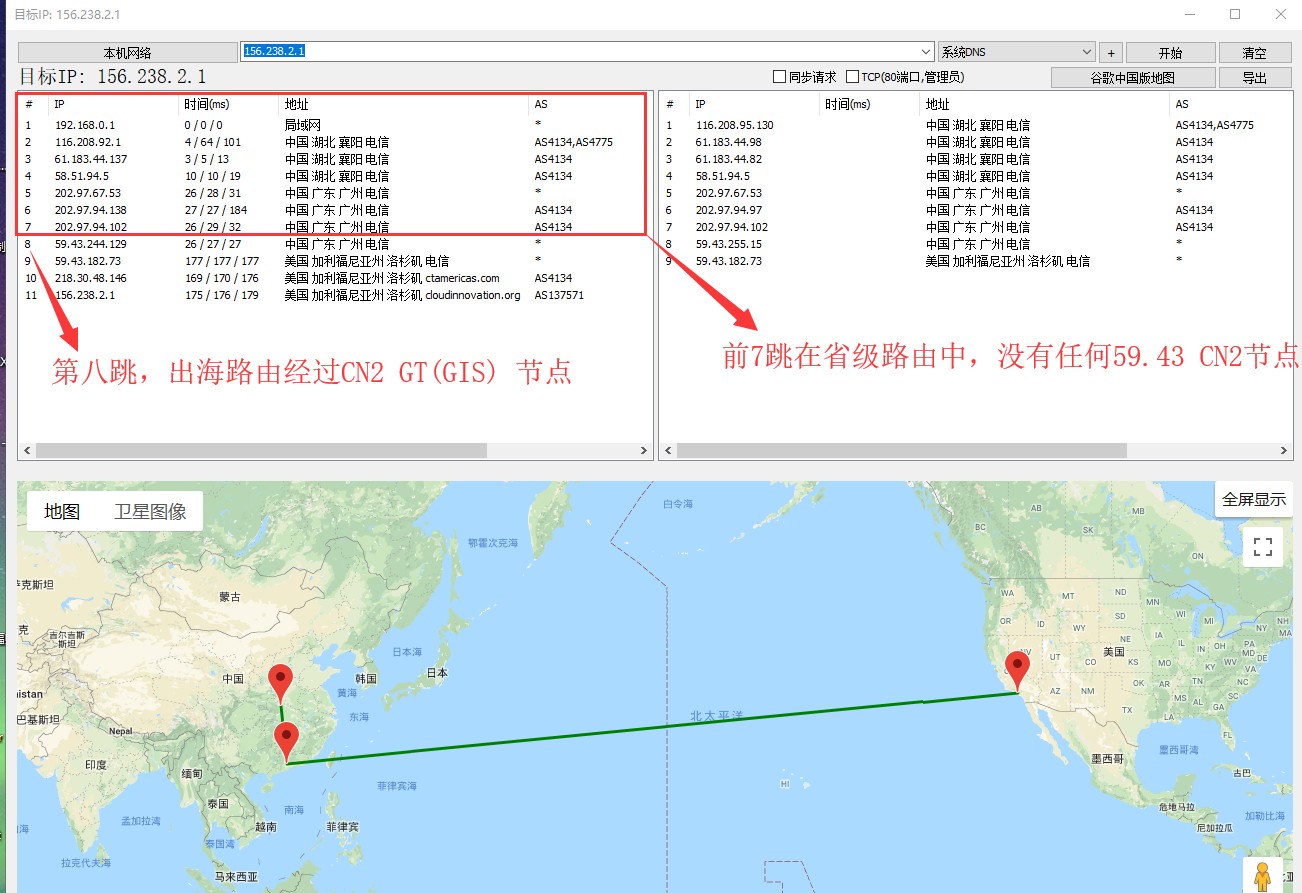Select left row 192.168.0.1
1302x893 pixels.
(335, 125)
